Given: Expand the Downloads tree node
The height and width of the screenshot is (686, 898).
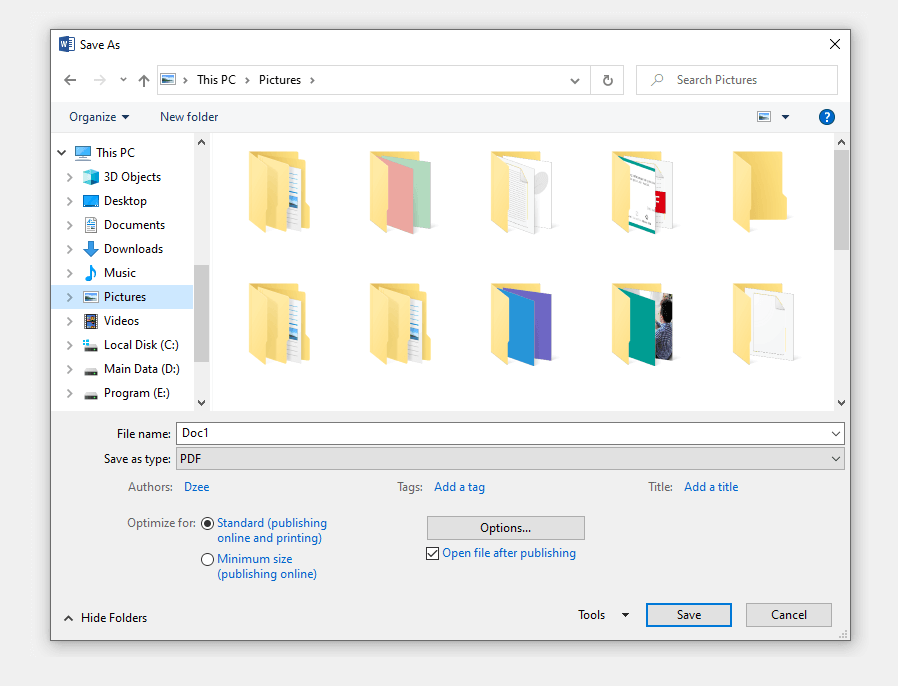Looking at the screenshot, I should pos(69,249).
